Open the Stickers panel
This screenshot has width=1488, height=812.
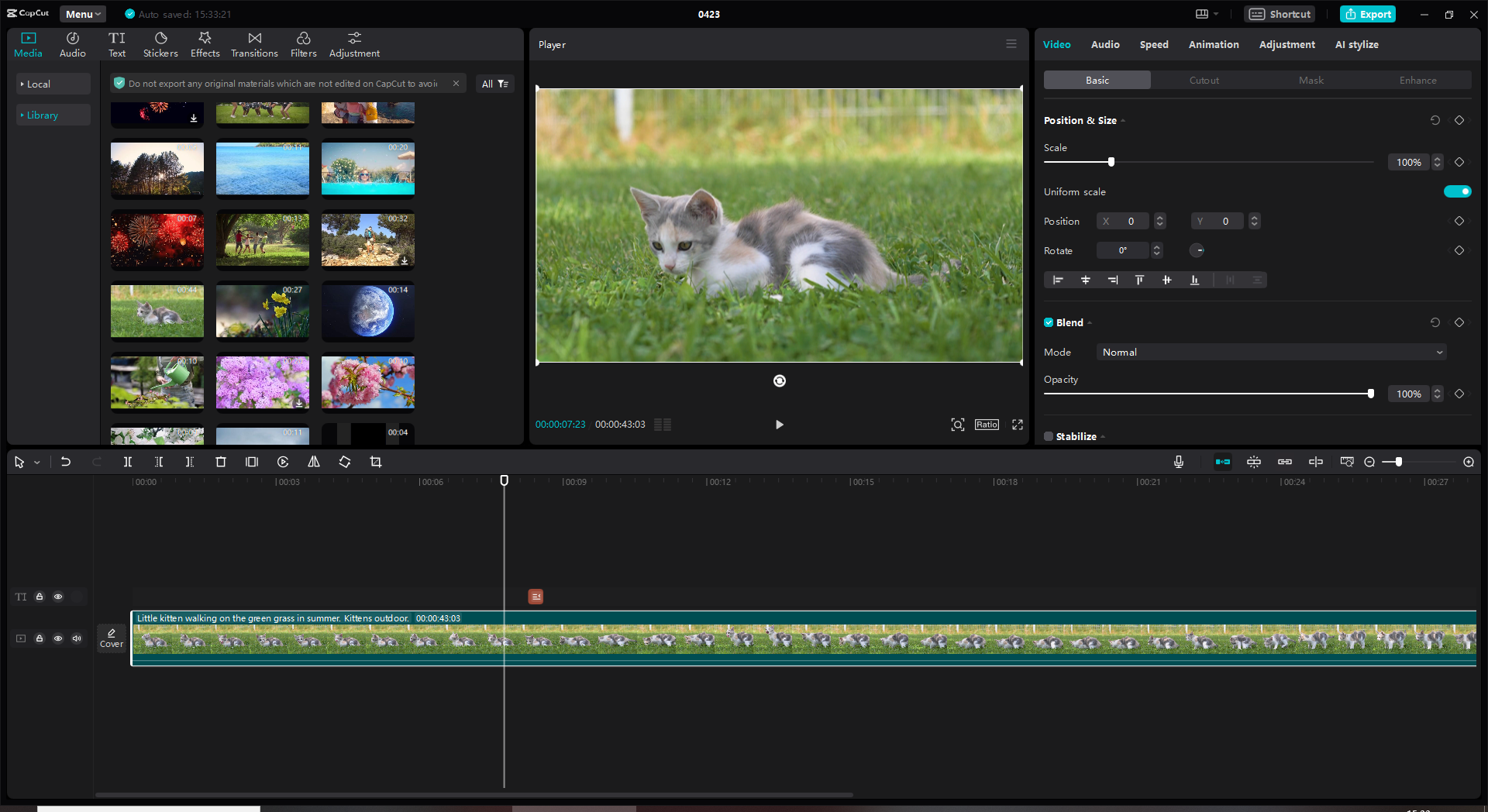(160, 43)
